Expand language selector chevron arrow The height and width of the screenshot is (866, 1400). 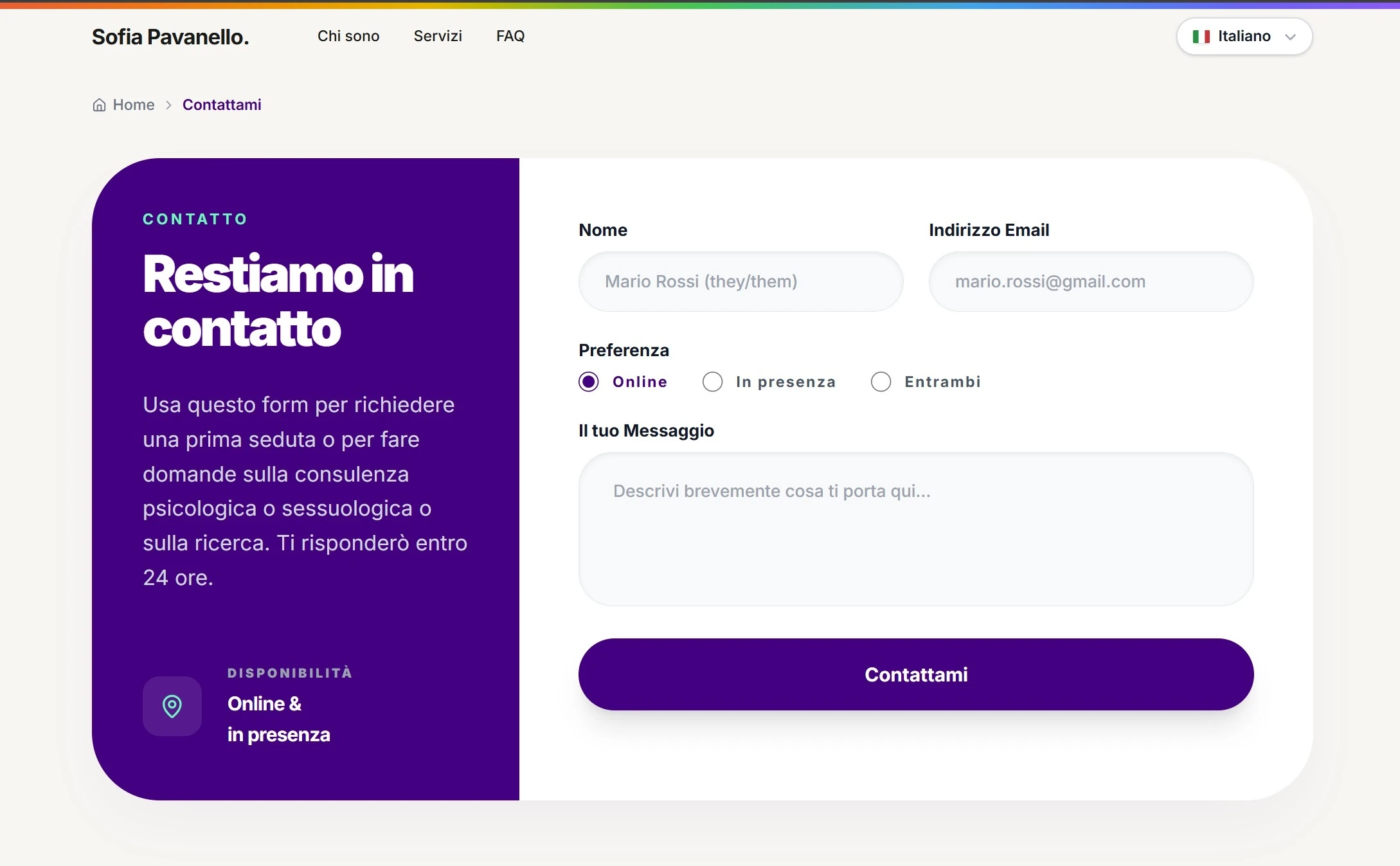(1289, 37)
